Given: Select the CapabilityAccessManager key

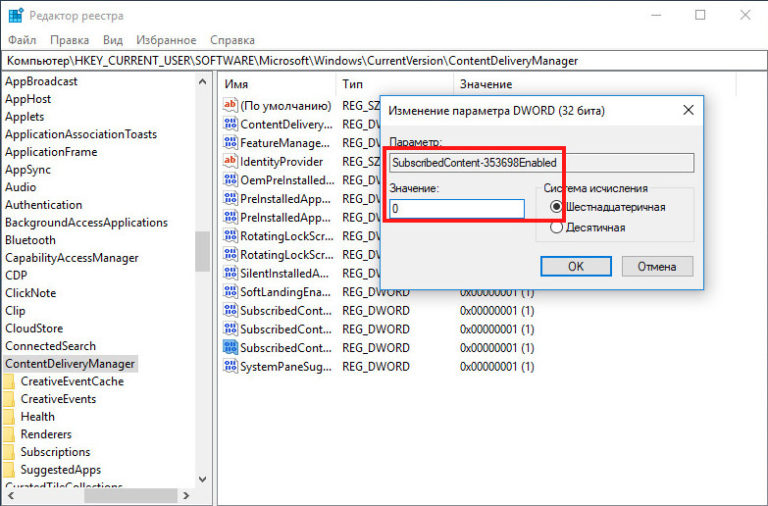Looking at the screenshot, I should (x=72, y=257).
